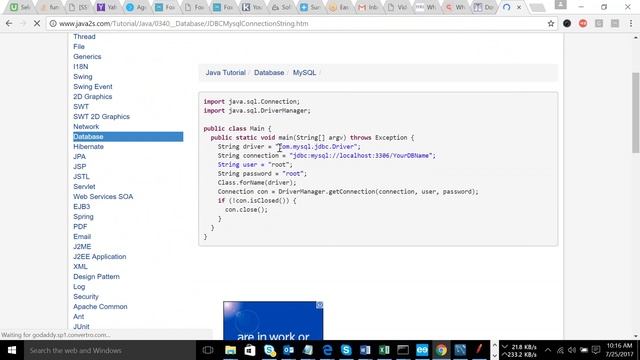This screenshot has height=360, width=640.
Task: Open the Design Pattern sidebar link
Action: click(x=96, y=277)
